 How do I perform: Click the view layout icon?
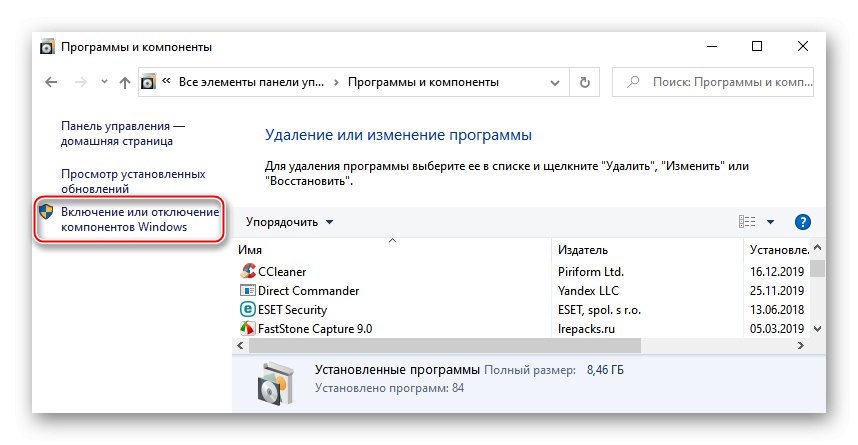tap(747, 222)
